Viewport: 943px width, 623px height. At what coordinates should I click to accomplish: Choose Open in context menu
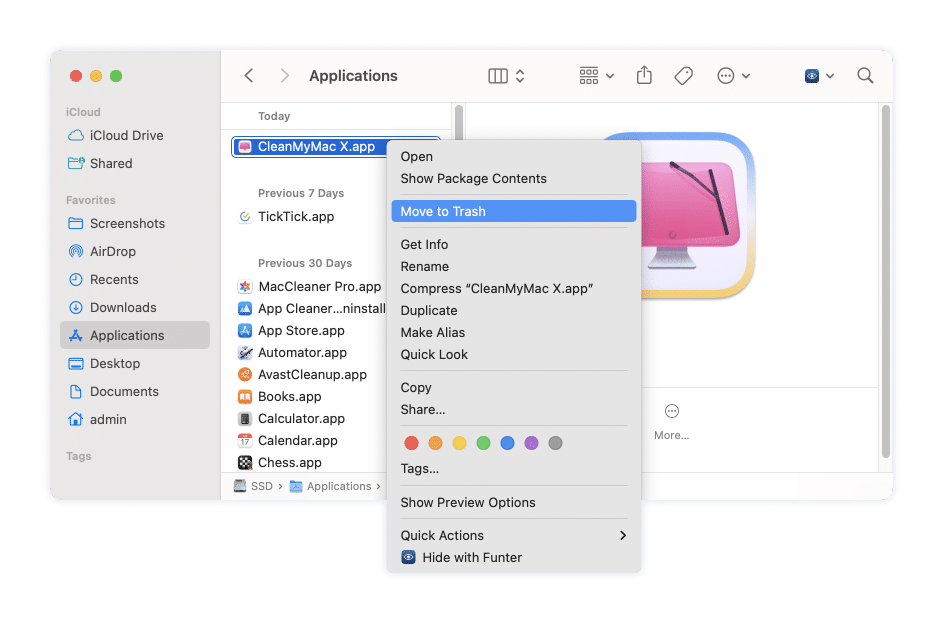[514, 156]
